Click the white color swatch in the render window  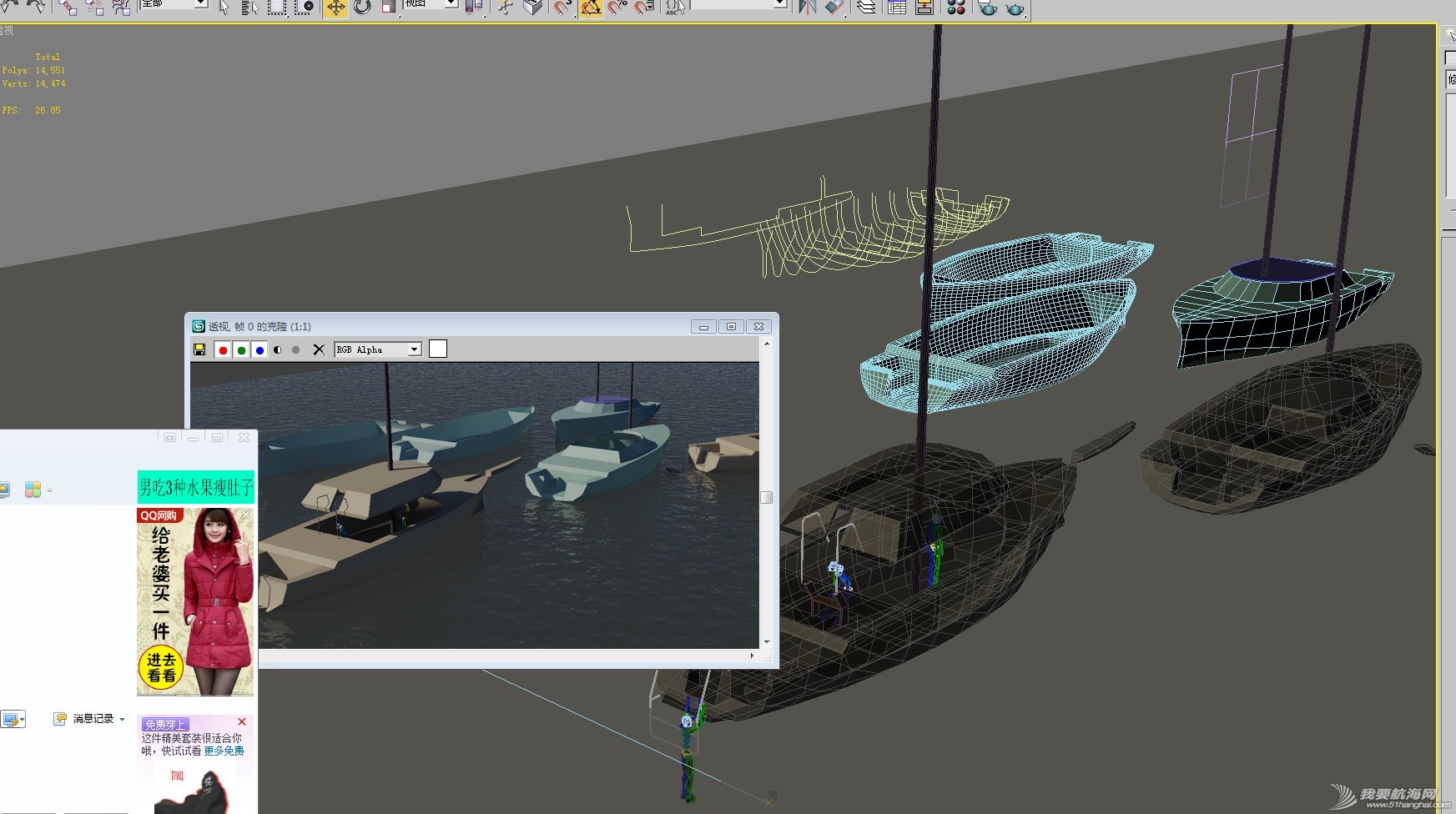[x=438, y=349]
